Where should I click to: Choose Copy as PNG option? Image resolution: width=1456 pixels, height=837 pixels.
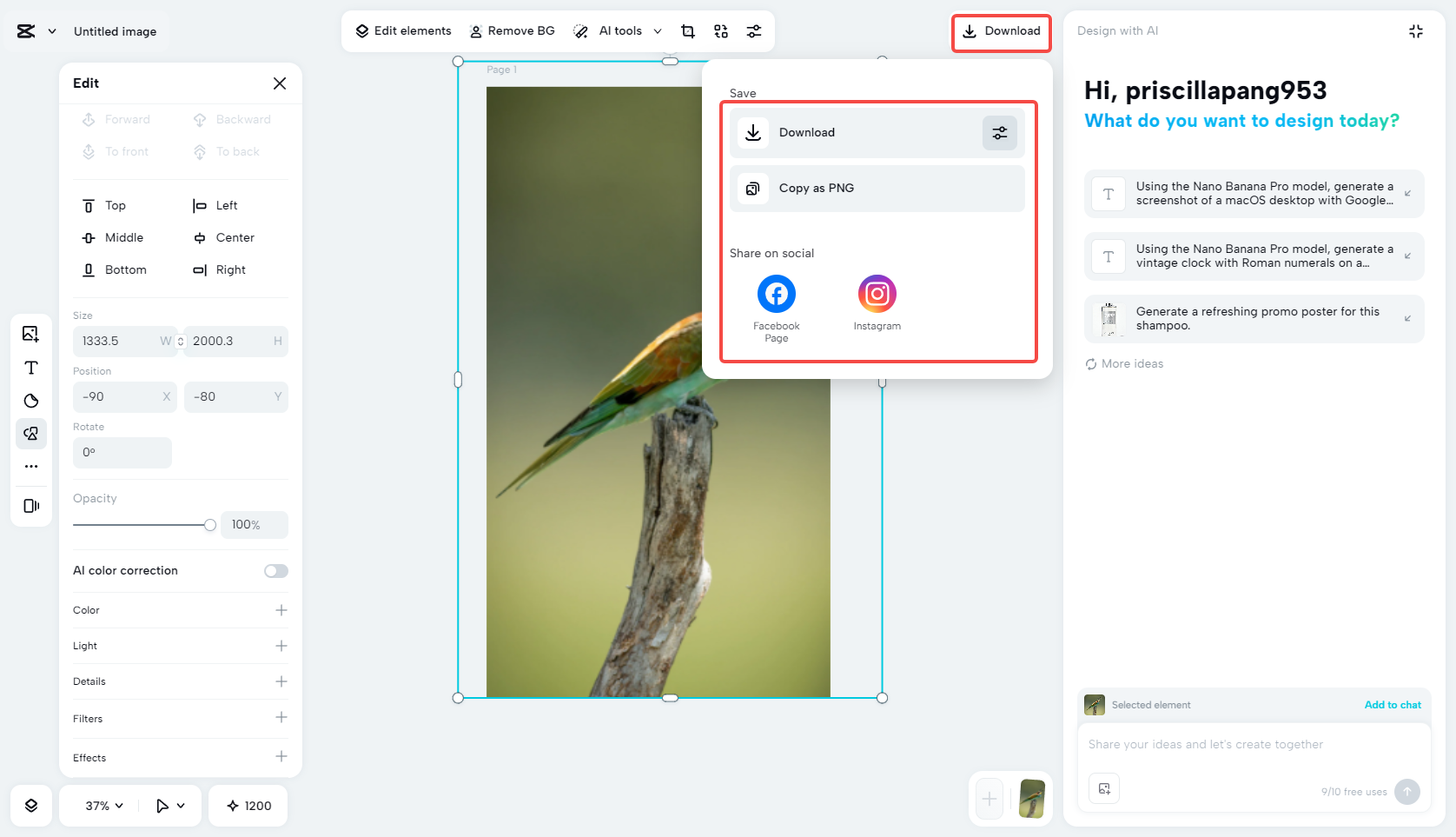pos(877,189)
